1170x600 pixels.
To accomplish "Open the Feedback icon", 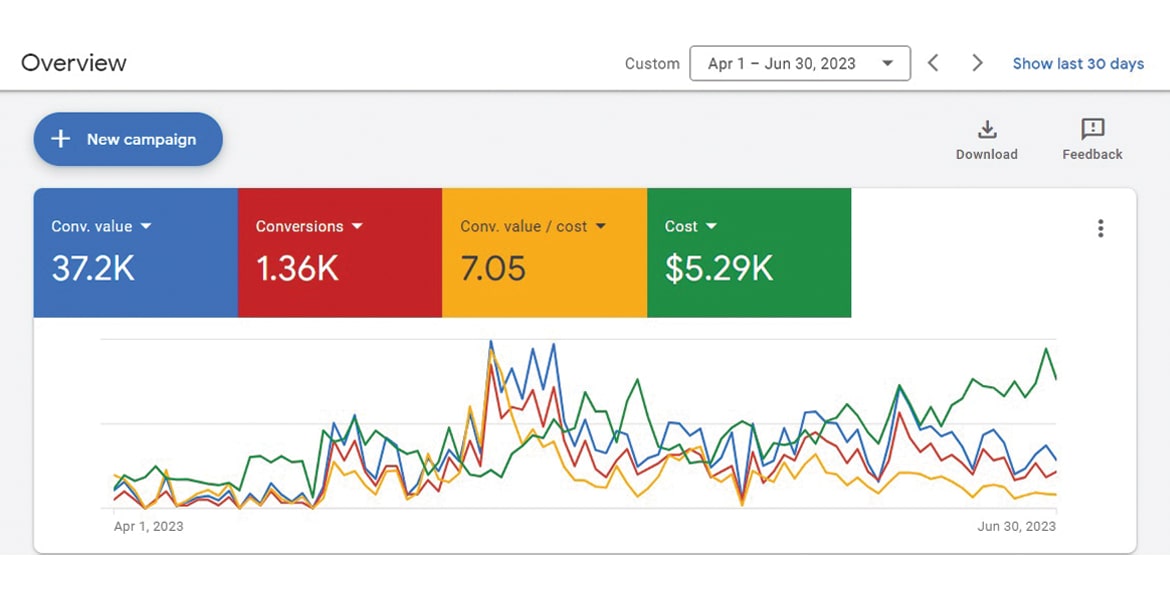I will click(1092, 129).
